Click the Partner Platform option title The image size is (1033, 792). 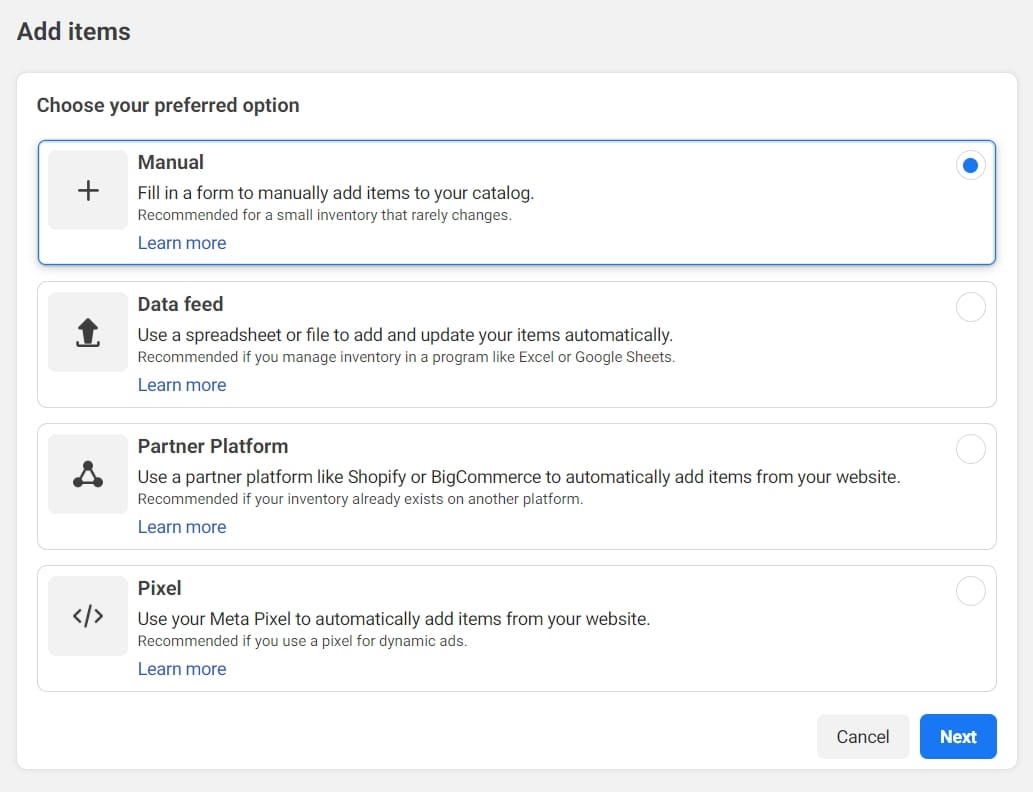[213, 446]
